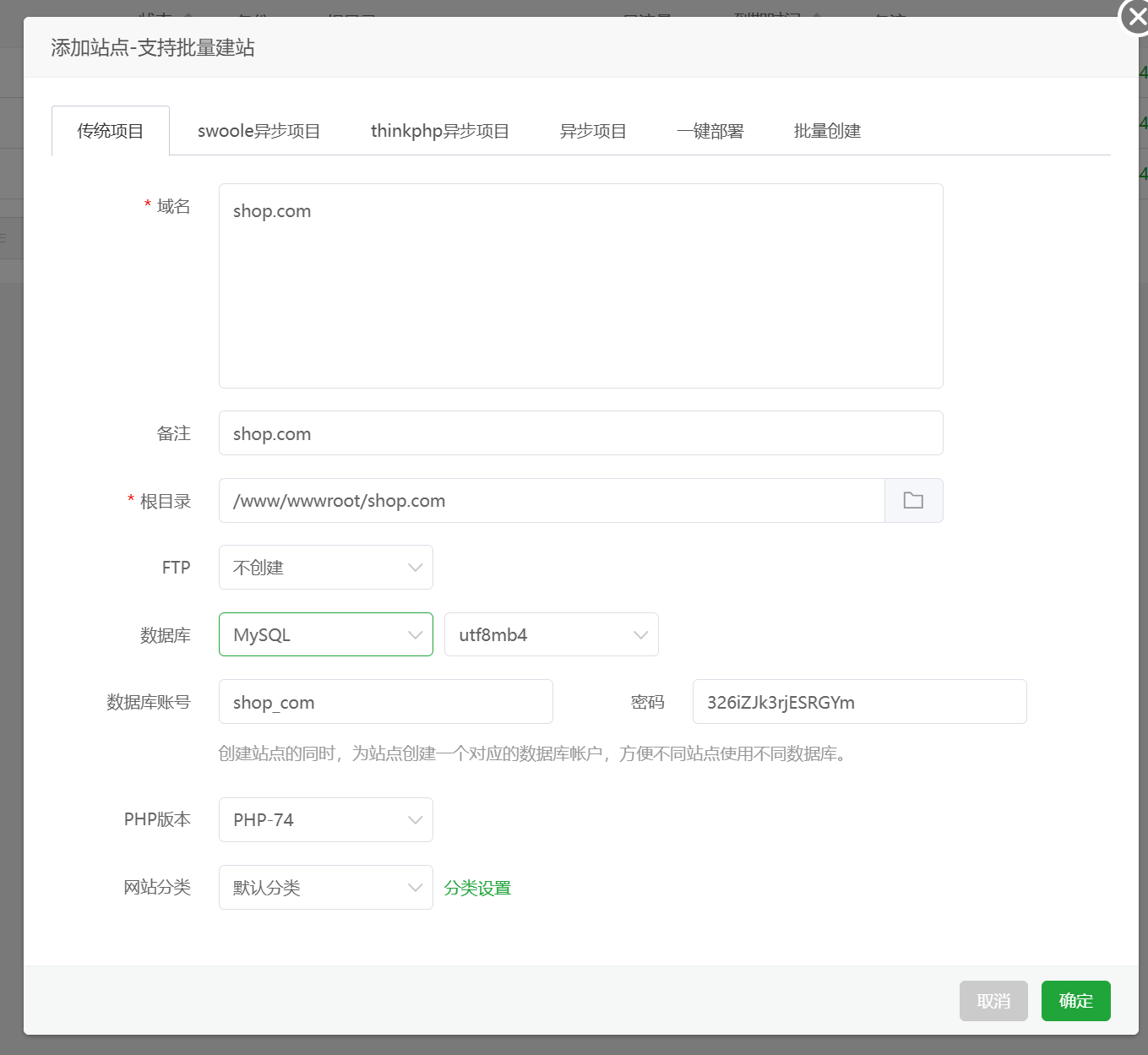Open the PHP-74 version dropdown
Viewport: 1148px width, 1055px height.
tap(325, 819)
